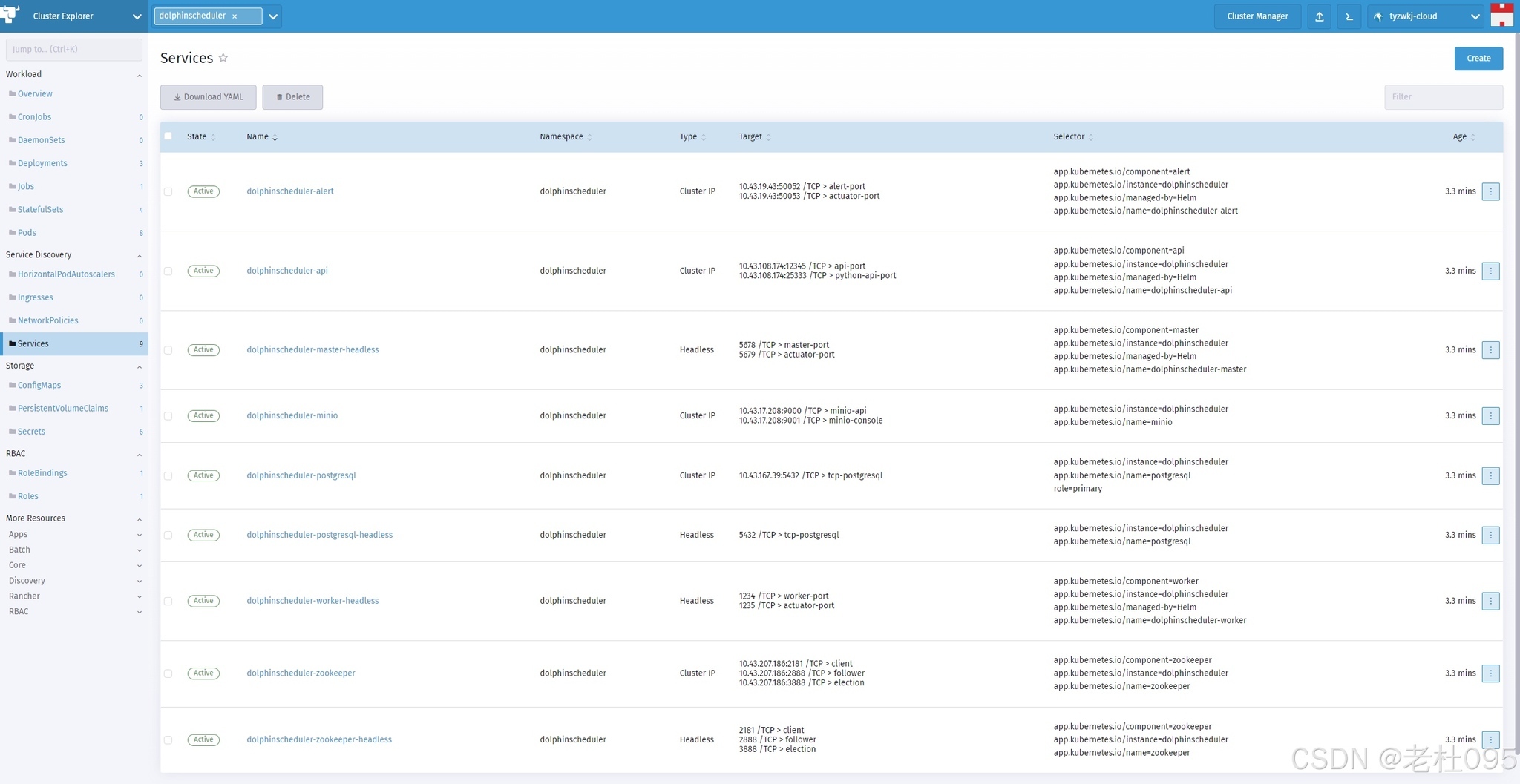This screenshot has width=1520, height=784.
Task: Check the dolphinscheduler-worker-headless row checkbox
Action: pyautogui.click(x=168, y=601)
